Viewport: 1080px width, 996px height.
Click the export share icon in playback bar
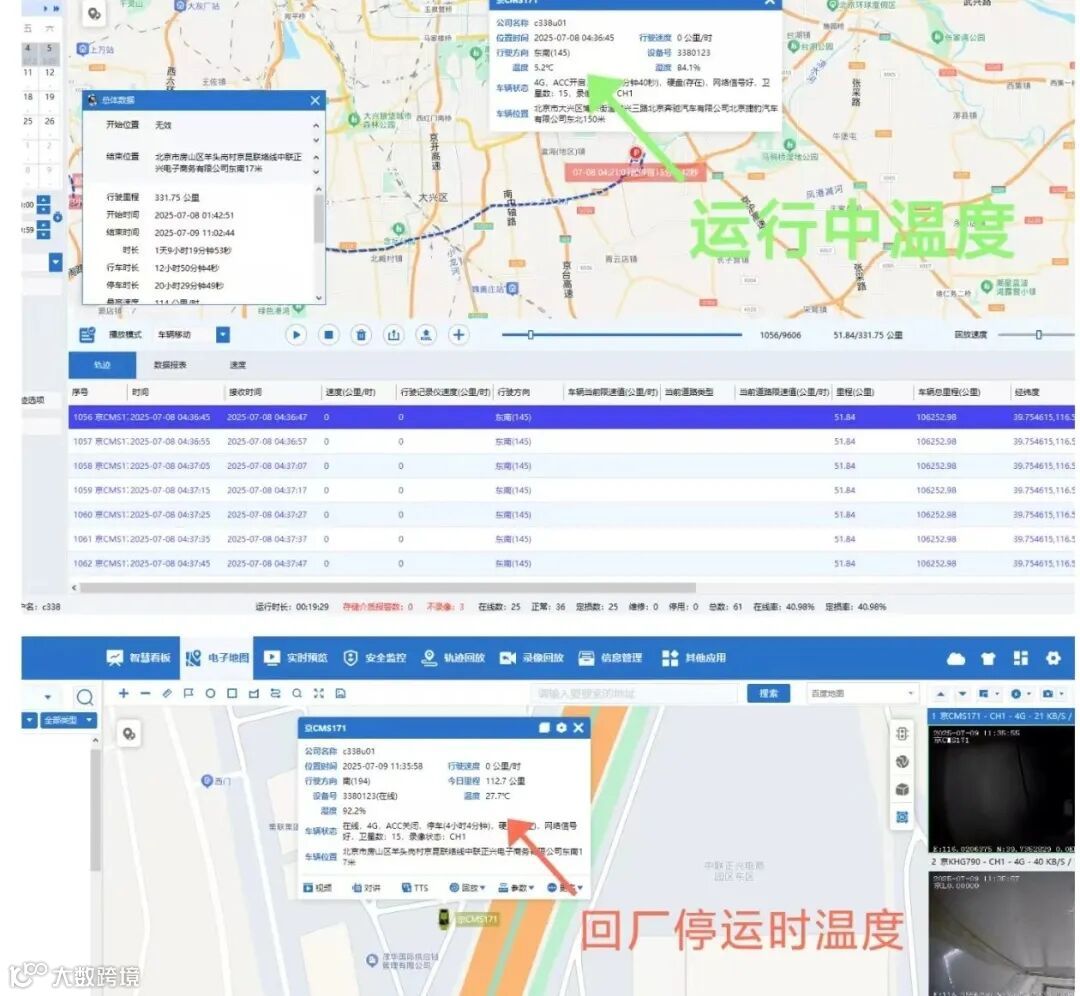pos(393,335)
